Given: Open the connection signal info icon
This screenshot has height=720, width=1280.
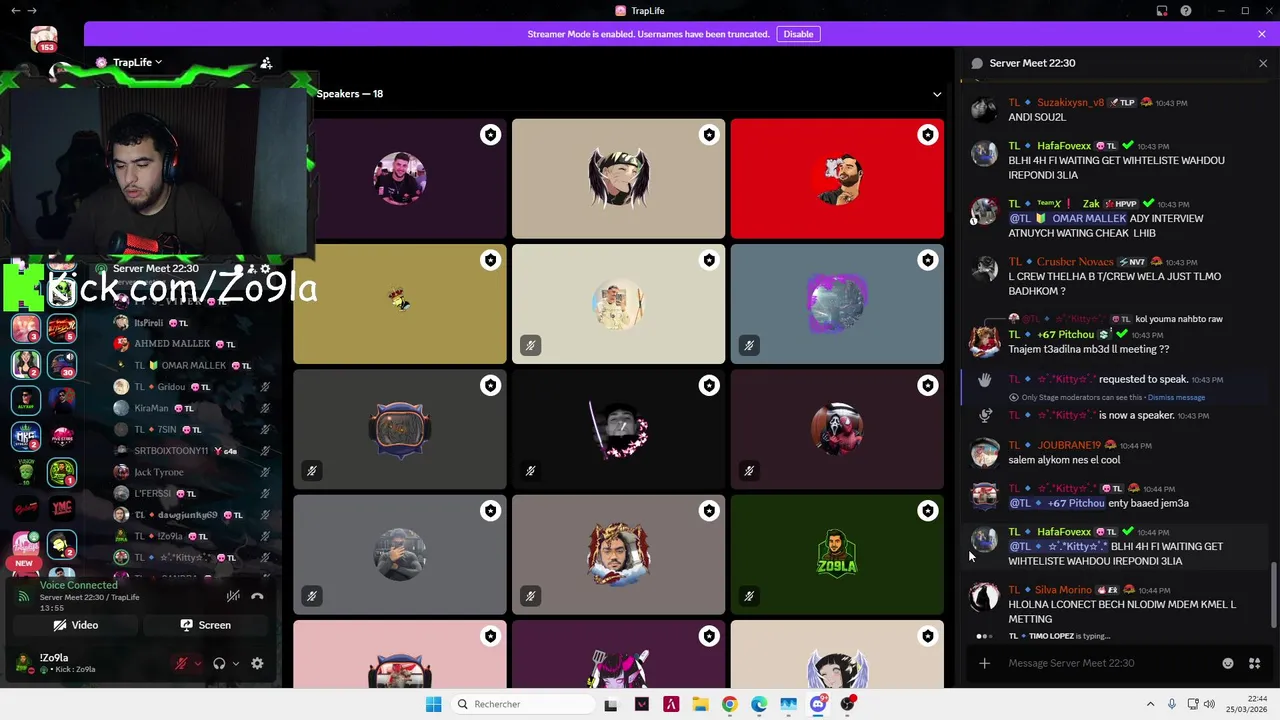Looking at the screenshot, I should pos(24,596).
